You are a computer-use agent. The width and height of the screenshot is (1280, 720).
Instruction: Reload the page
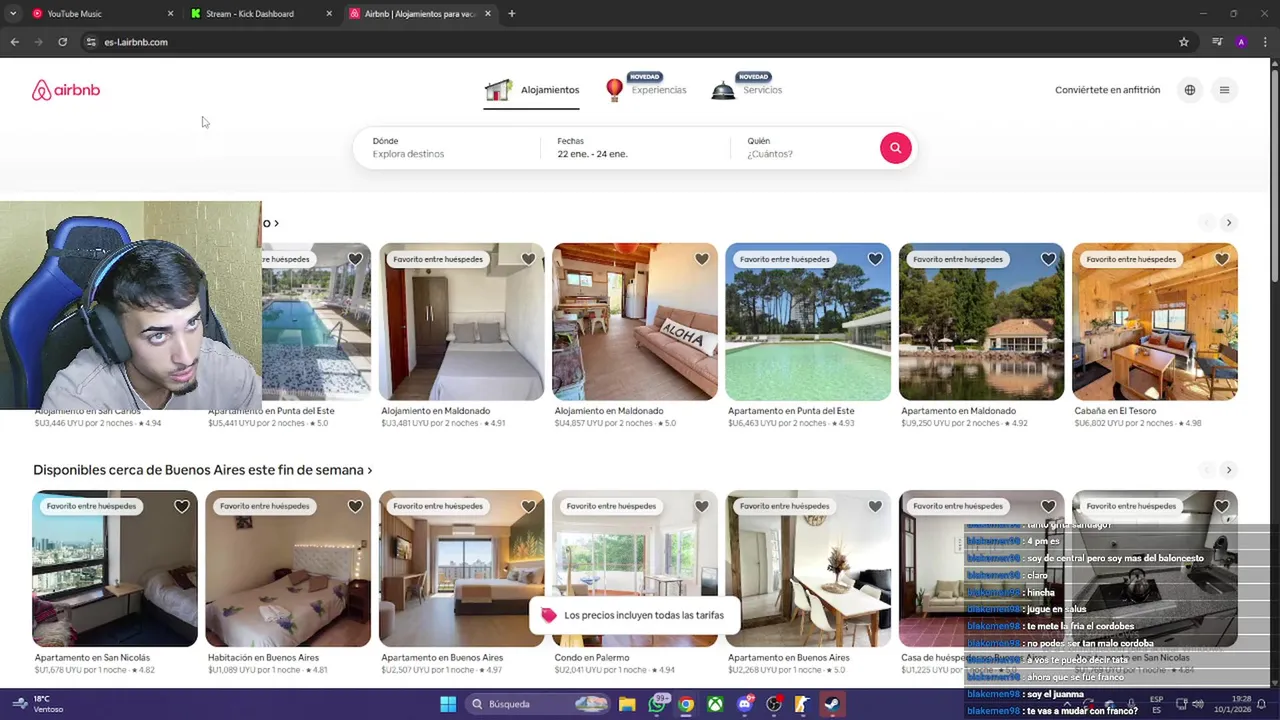62,42
